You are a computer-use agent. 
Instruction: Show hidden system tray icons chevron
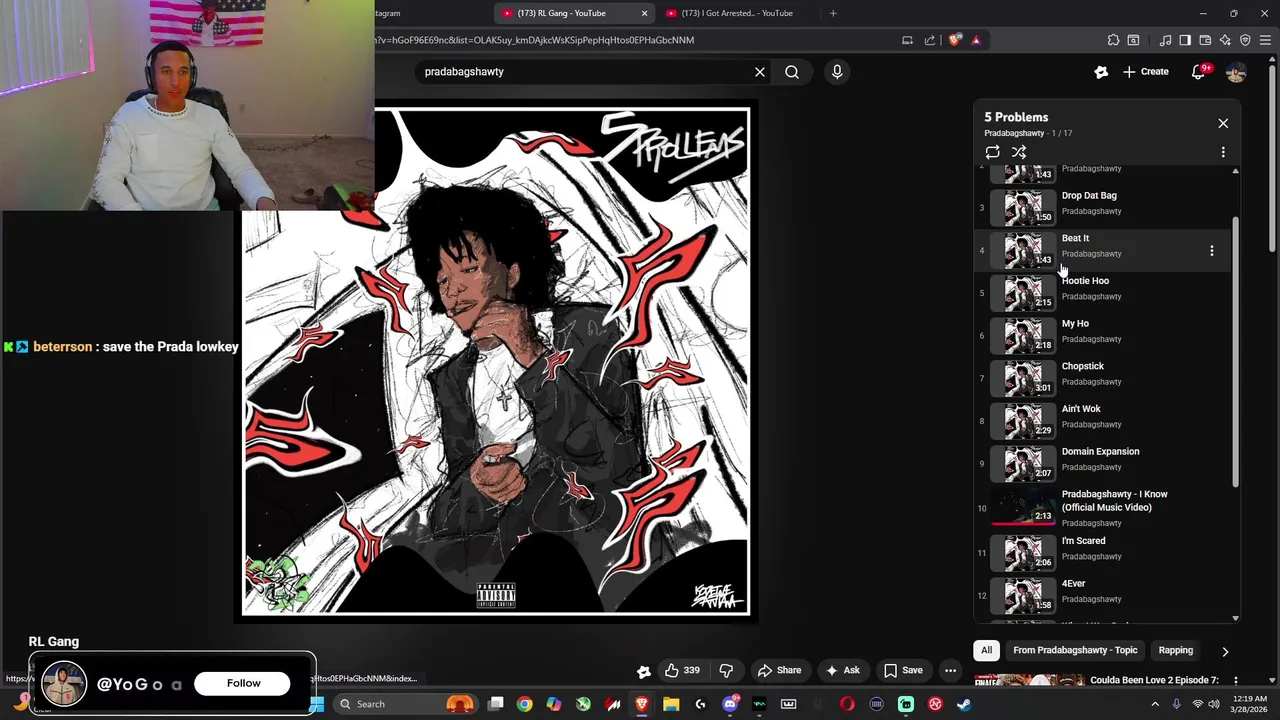tap(1155, 704)
